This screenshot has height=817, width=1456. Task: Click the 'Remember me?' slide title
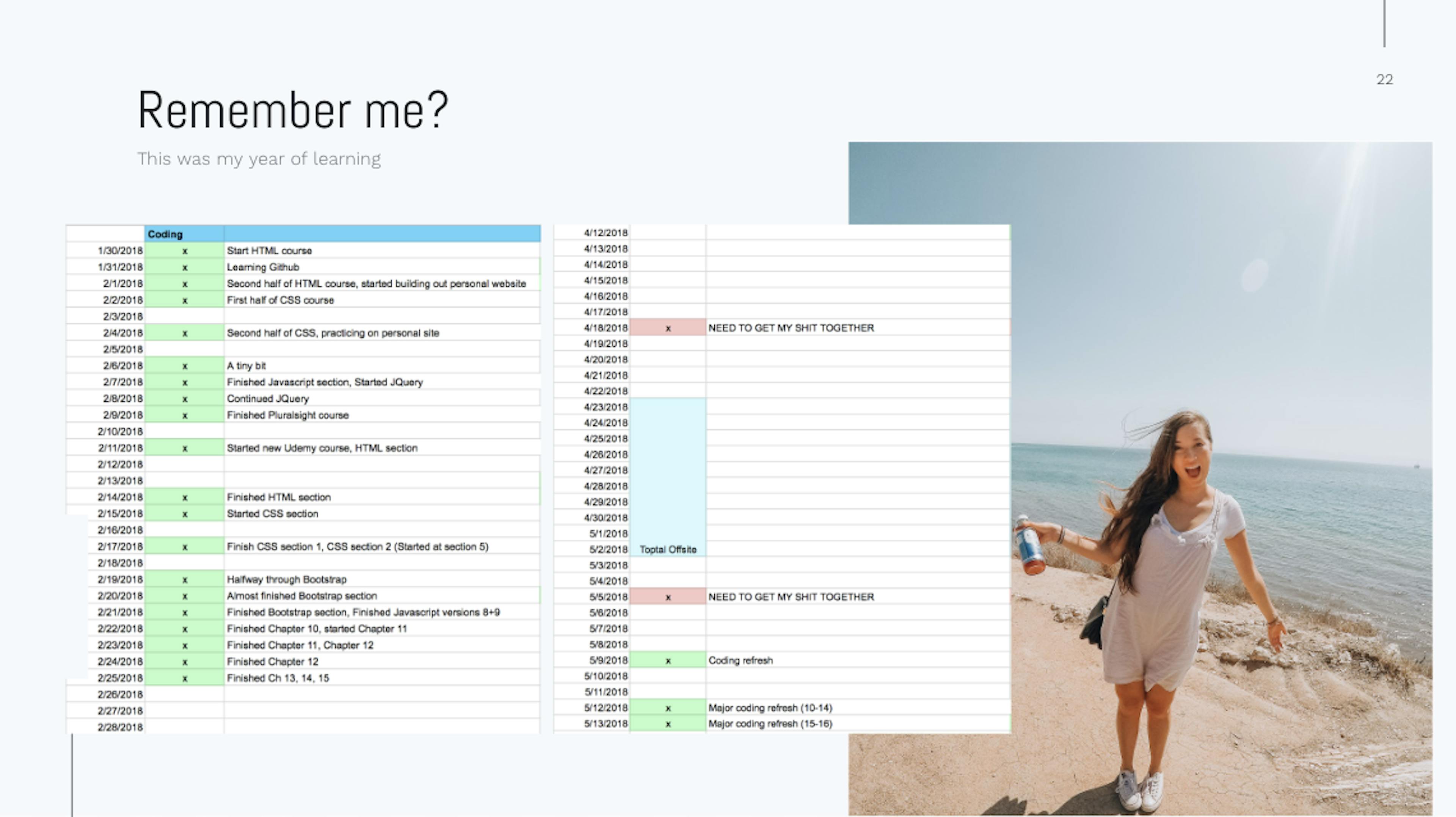(293, 110)
